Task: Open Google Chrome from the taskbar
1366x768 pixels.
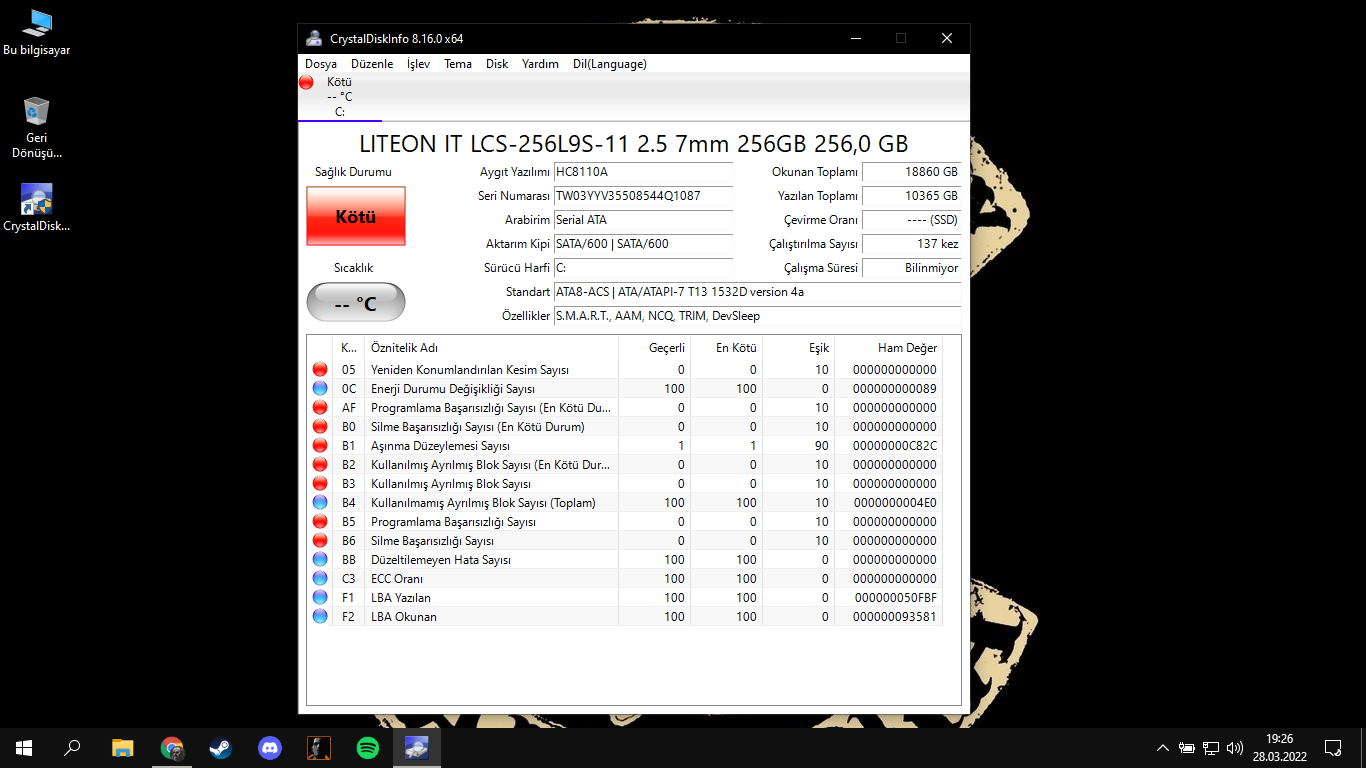Action: [x=172, y=748]
